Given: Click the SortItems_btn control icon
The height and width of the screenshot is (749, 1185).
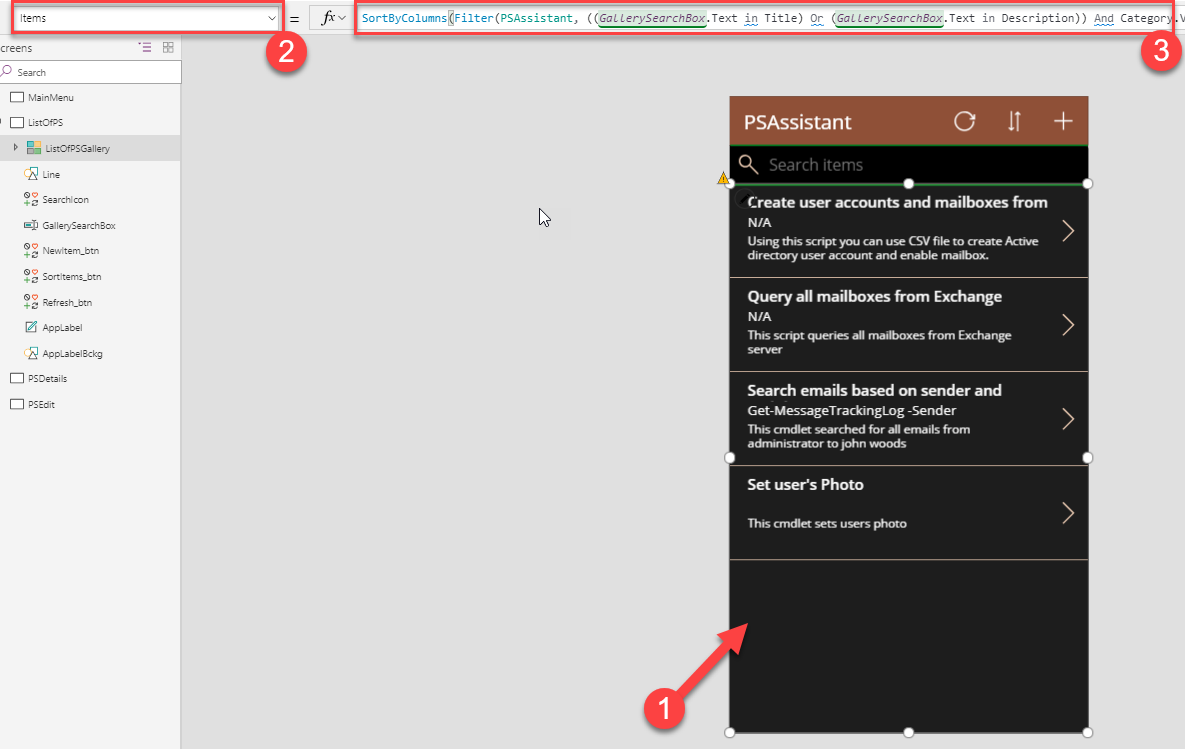Looking at the screenshot, I should pos(31,276).
